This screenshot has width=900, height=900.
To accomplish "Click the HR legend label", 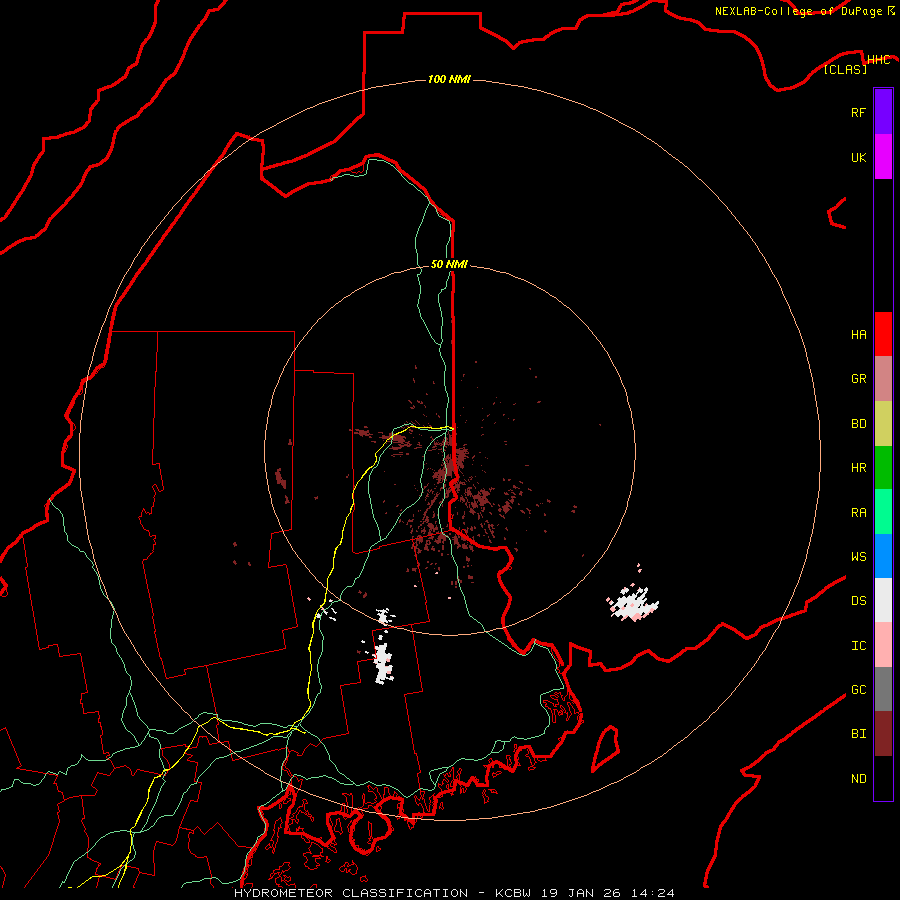I will 858,468.
